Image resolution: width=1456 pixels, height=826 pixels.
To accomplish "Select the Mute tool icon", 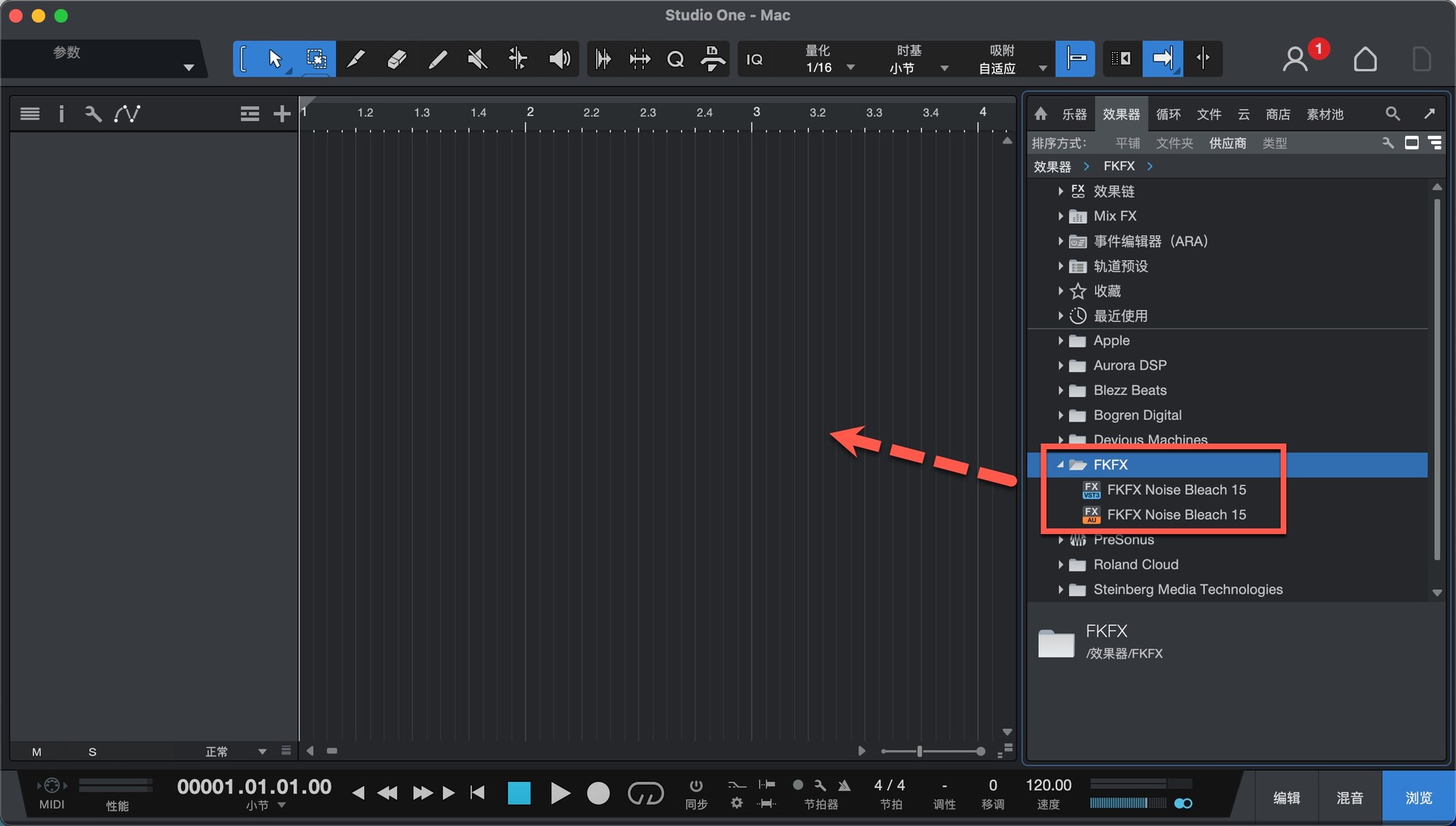I will pos(477,58).
